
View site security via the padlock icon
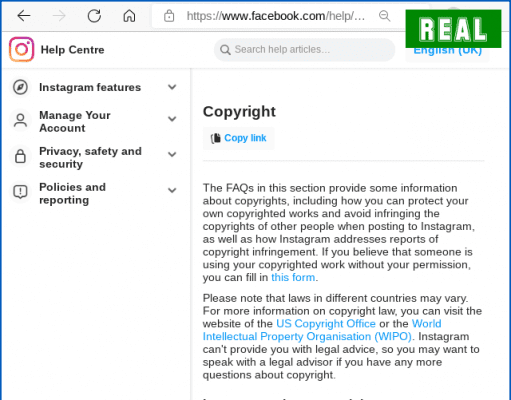[169, 16]
